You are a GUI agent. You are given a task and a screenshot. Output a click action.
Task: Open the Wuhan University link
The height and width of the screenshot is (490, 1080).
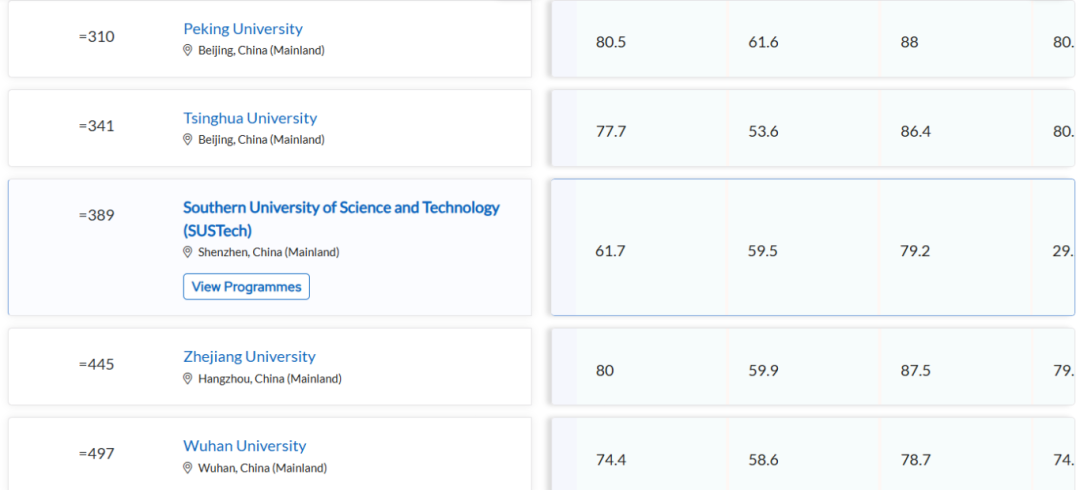point(245,446)
